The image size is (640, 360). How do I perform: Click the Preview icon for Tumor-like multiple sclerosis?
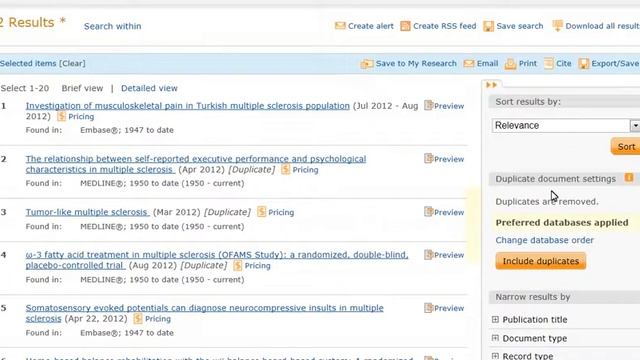point(428,211)
